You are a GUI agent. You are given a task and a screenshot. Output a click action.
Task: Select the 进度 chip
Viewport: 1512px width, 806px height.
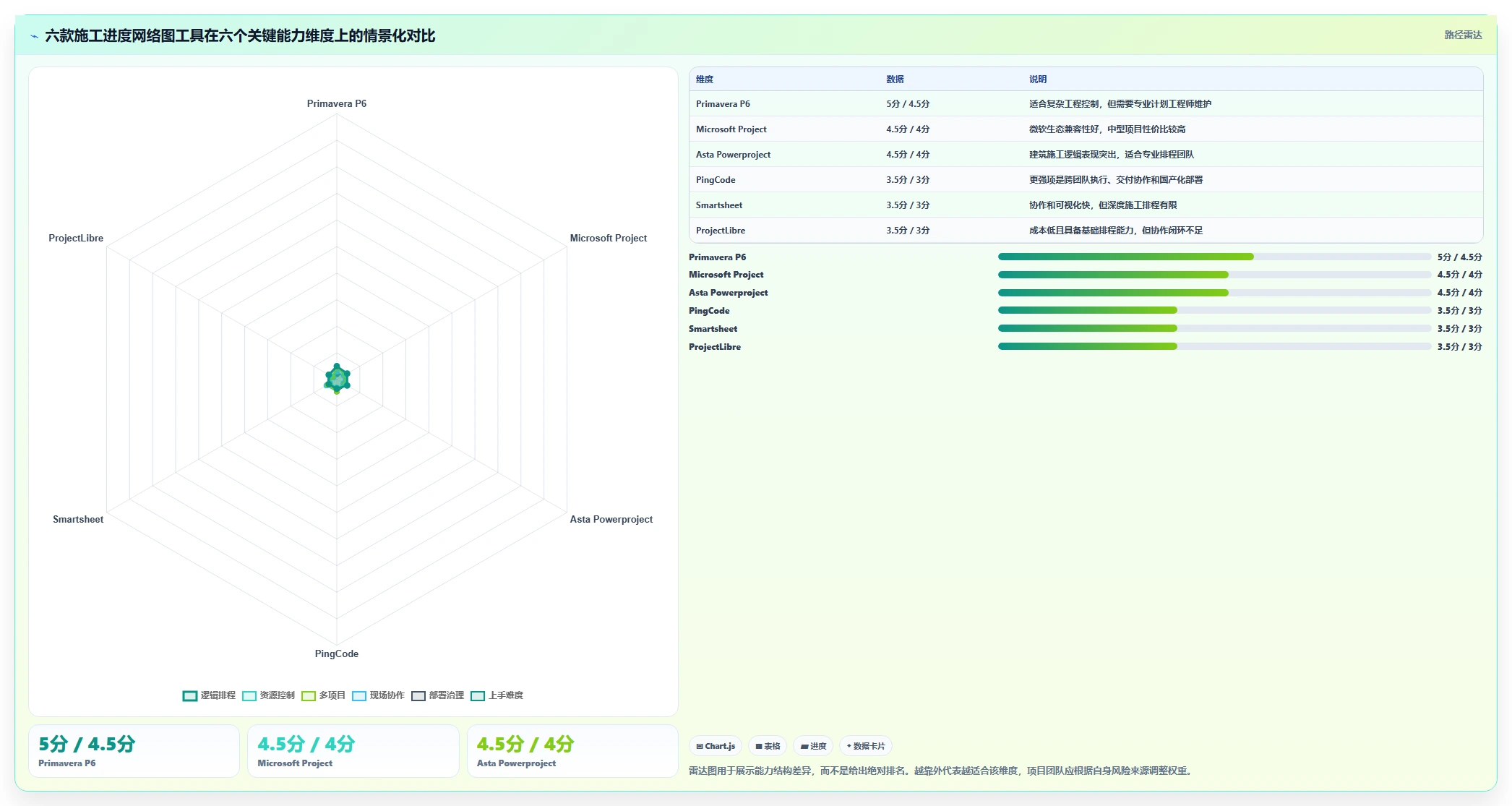[813, 746]
